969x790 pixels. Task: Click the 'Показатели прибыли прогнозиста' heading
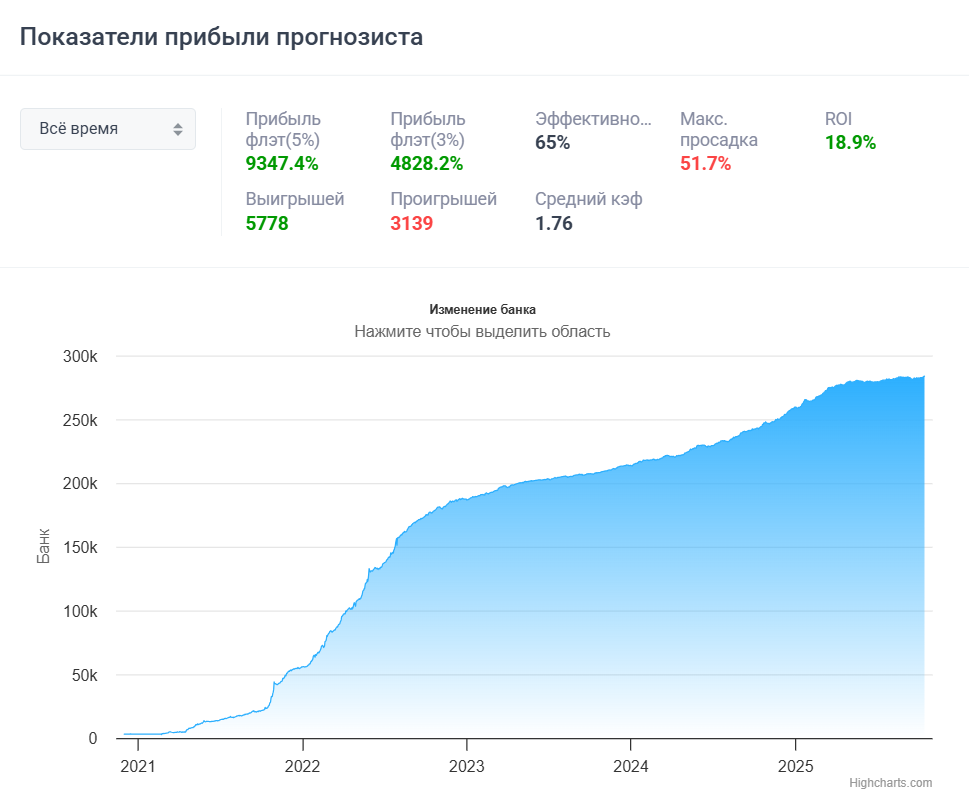click(221, 37)
